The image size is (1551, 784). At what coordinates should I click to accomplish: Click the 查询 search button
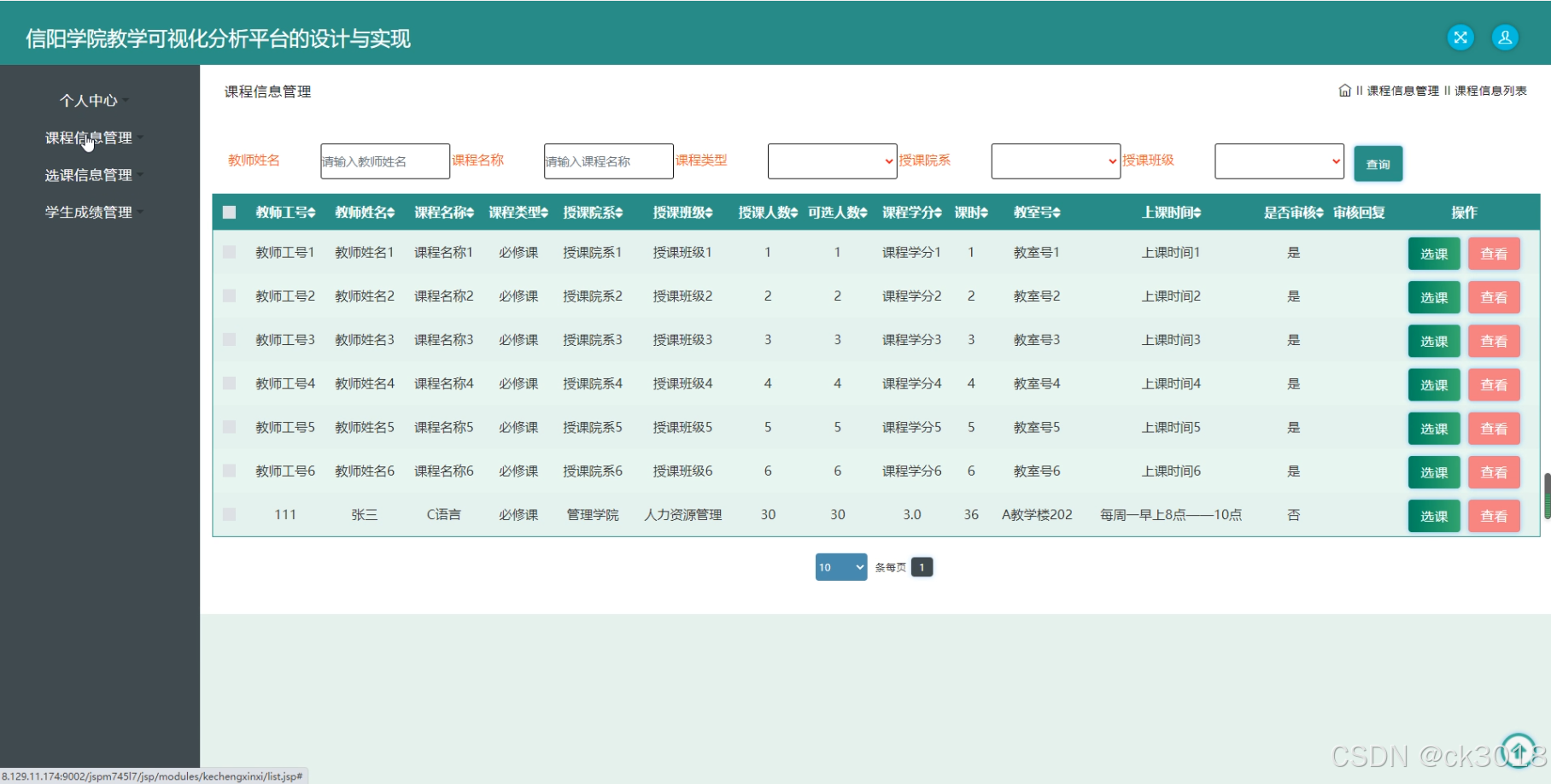point(1378,164)
